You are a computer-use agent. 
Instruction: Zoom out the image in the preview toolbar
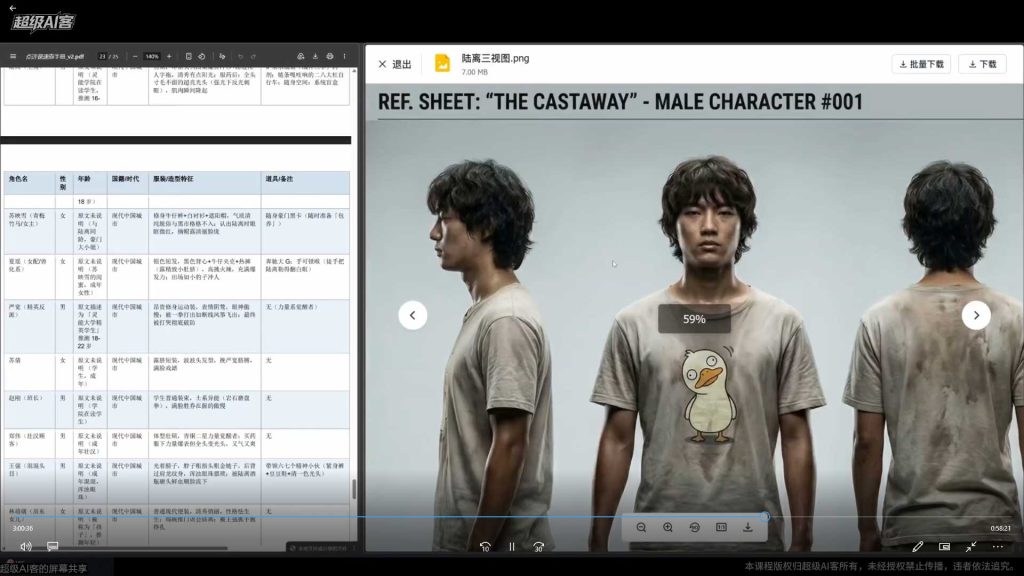coord(641,527)
